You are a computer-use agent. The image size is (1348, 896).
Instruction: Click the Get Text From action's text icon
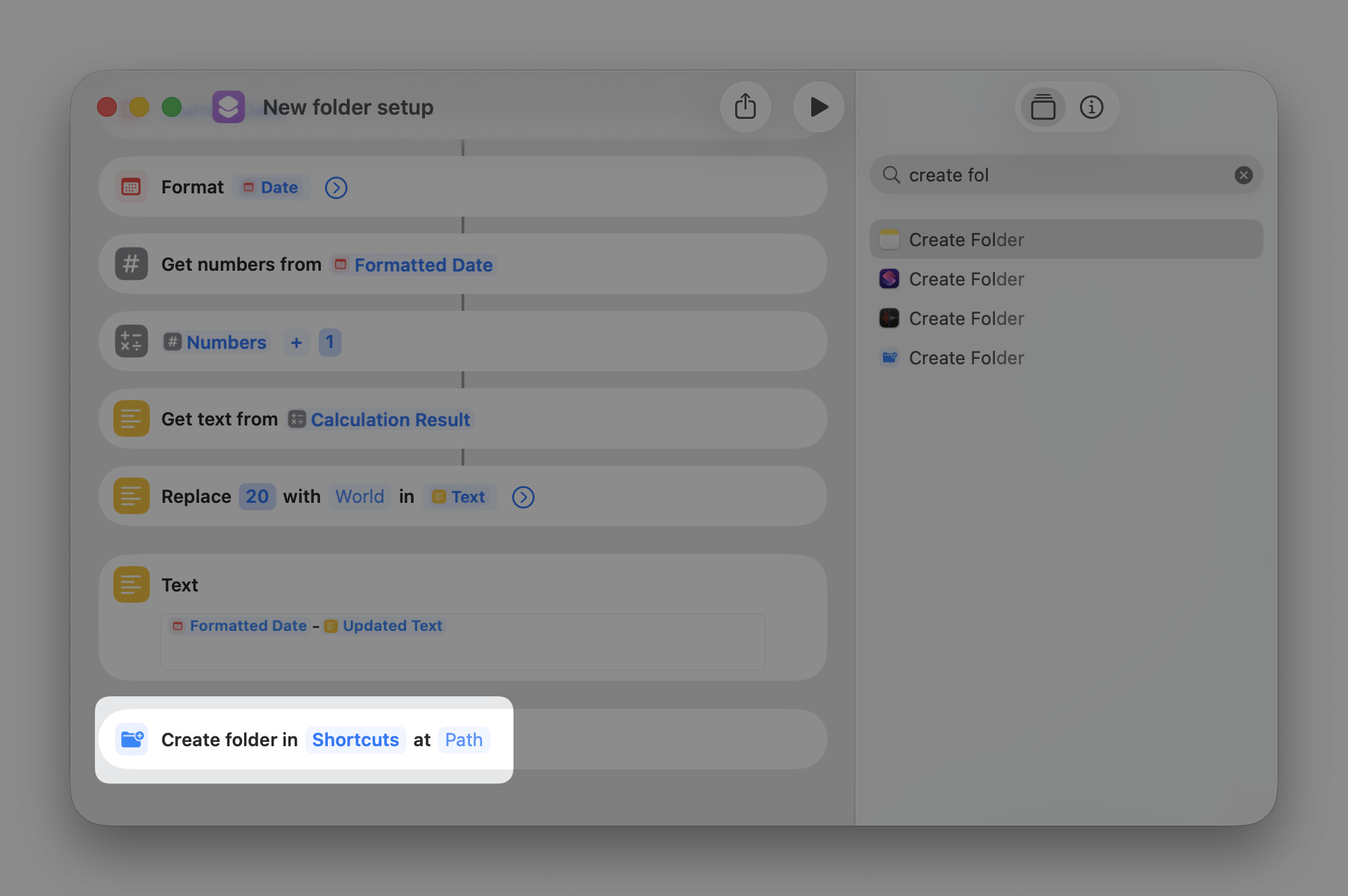click(x=131, y=418)
